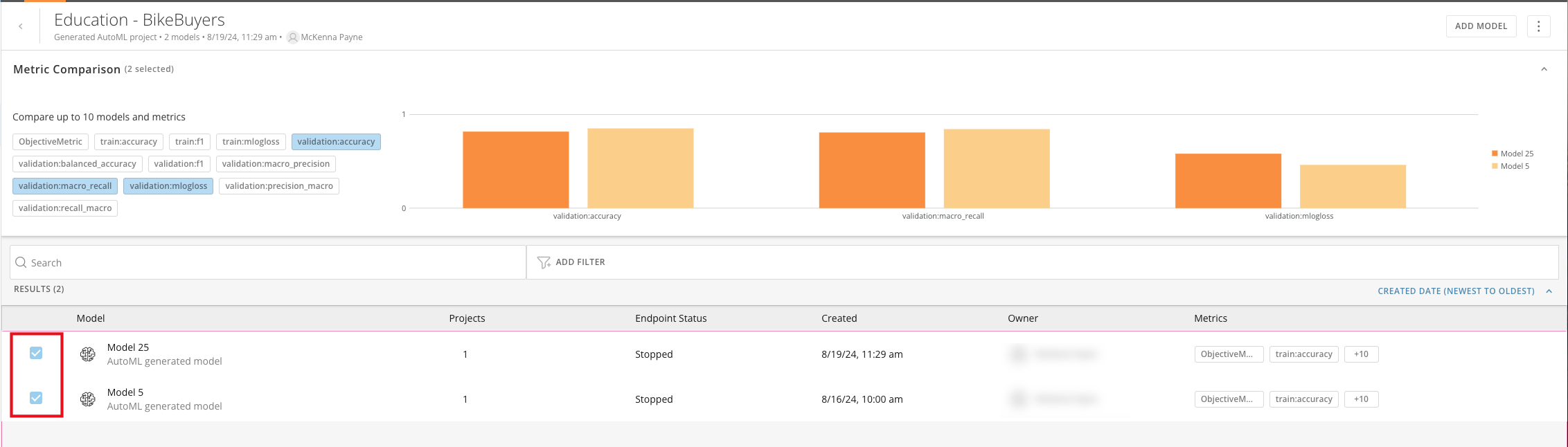Click the Endpoint Status column header
1568x447 pixels.
pos(670,318)
